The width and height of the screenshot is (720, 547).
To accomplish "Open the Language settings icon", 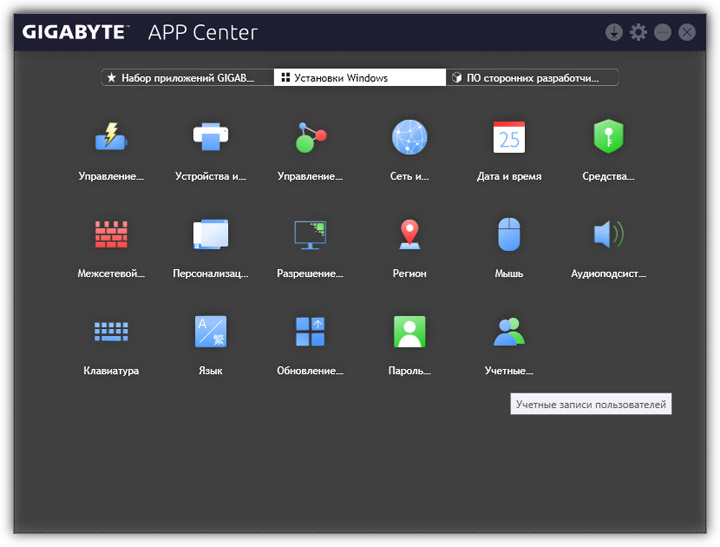I will tap(210, 331).
